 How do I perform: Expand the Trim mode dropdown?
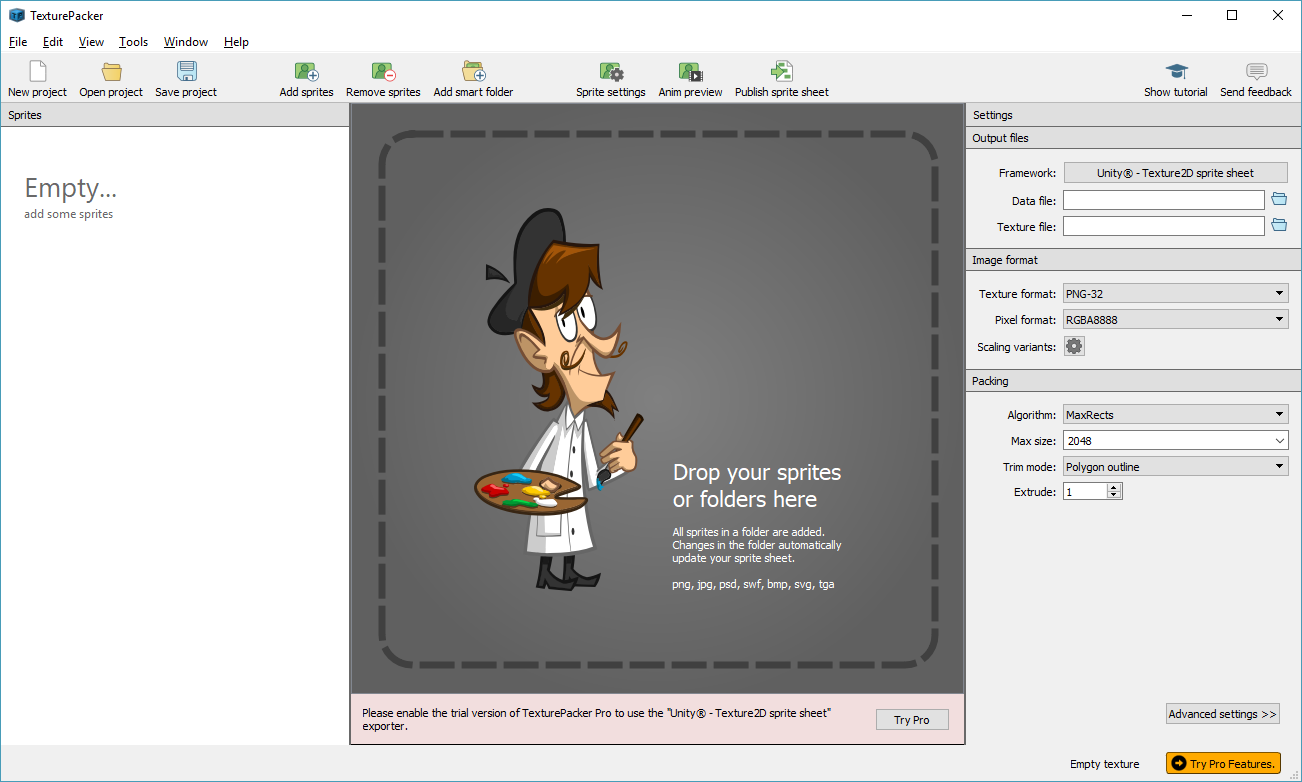pyautogui.click(x=1175, y=467)
